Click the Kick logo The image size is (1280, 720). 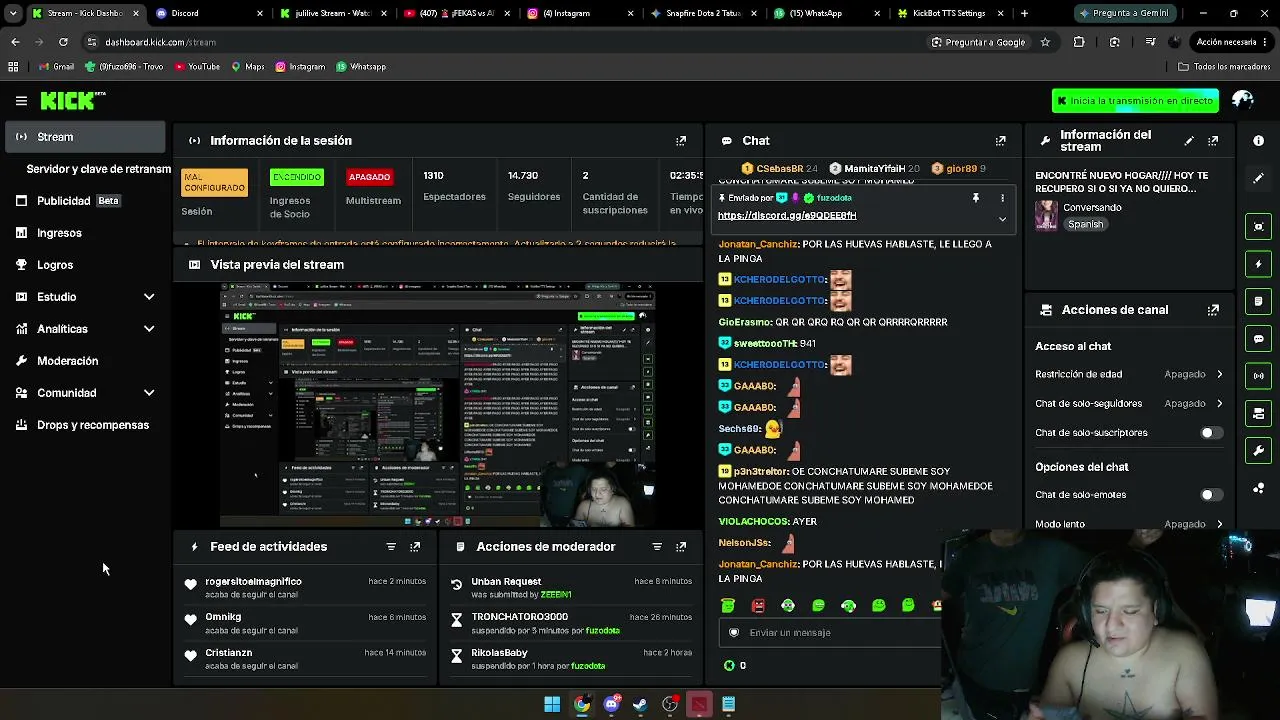[x=72, y=100]
